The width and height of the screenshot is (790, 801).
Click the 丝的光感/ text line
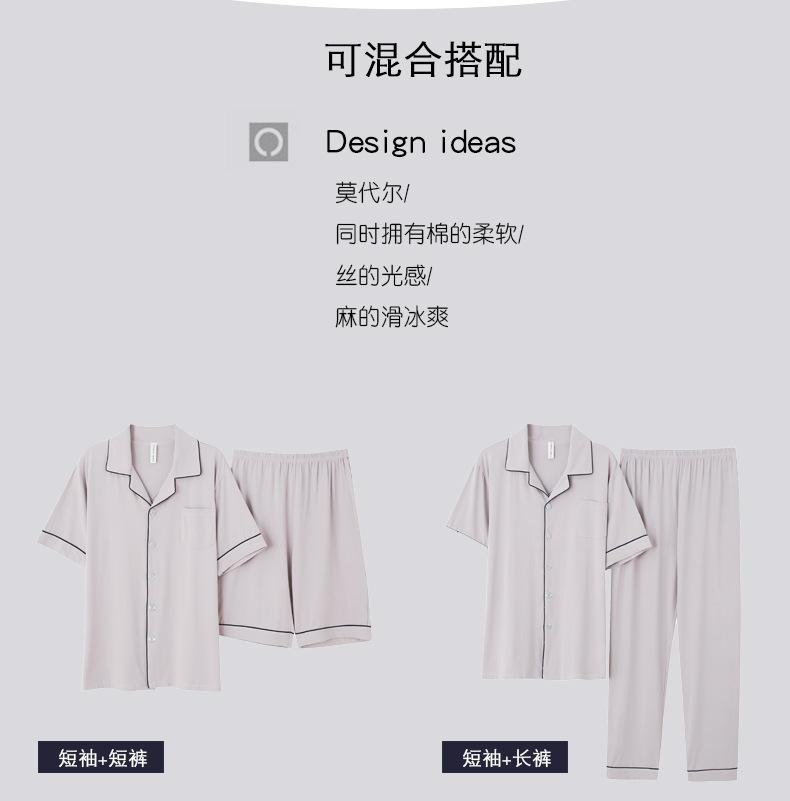click(x=383, y=276)
